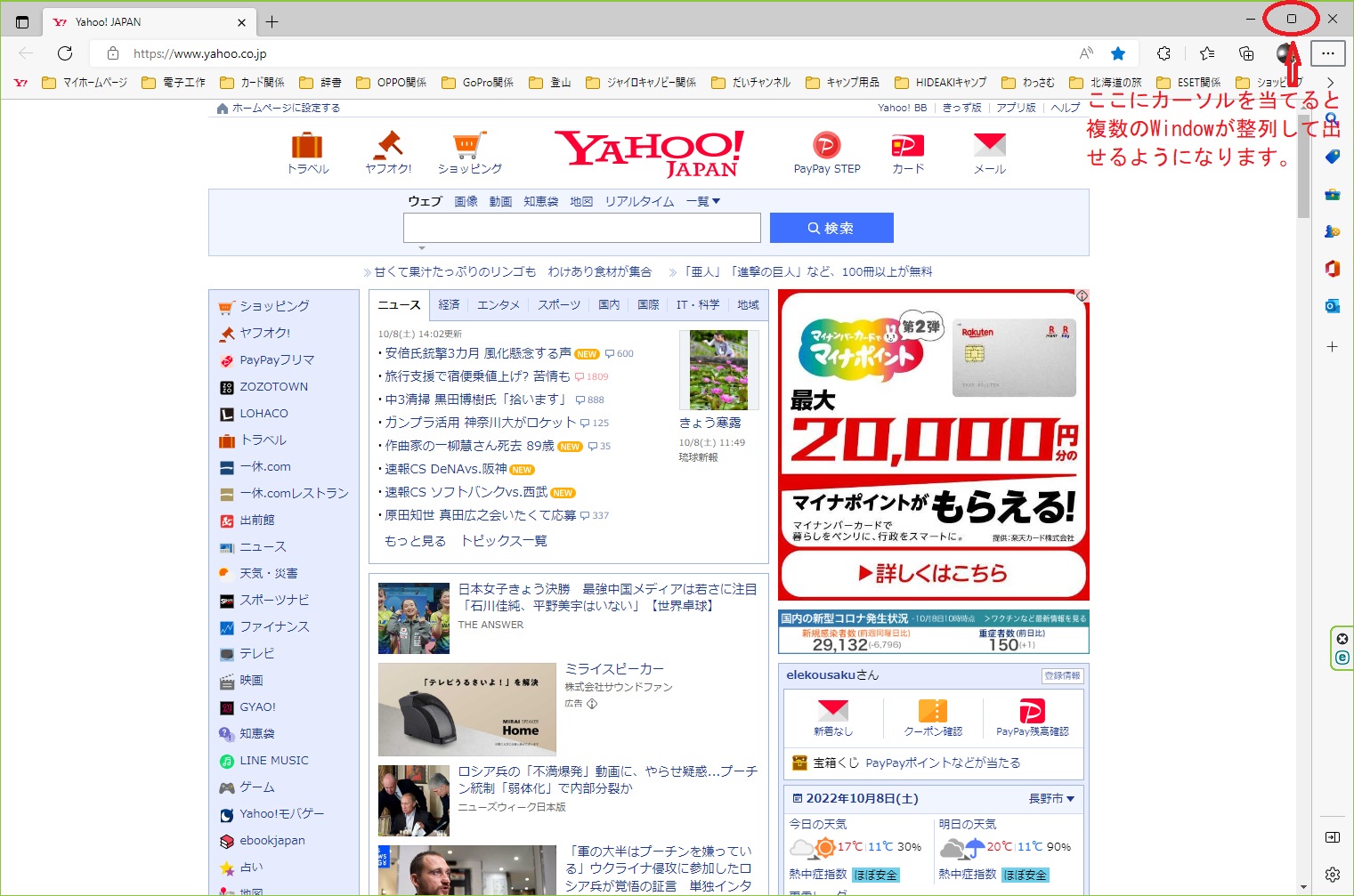Screen dimensions: 1354x896
Task: Open the Card icon in header
Action: (908, 145)
